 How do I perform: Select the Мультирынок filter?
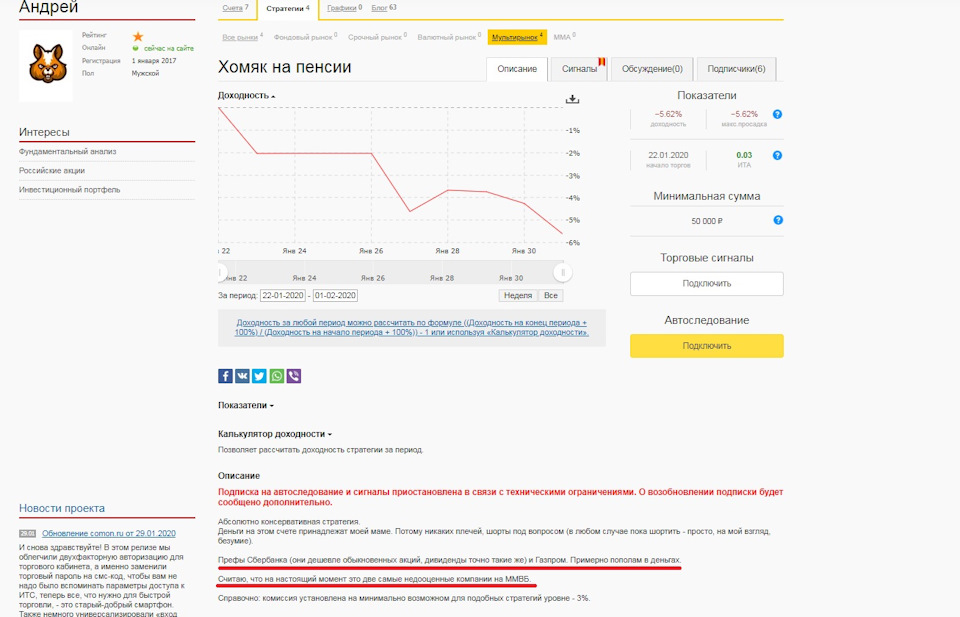pos(517,37)
